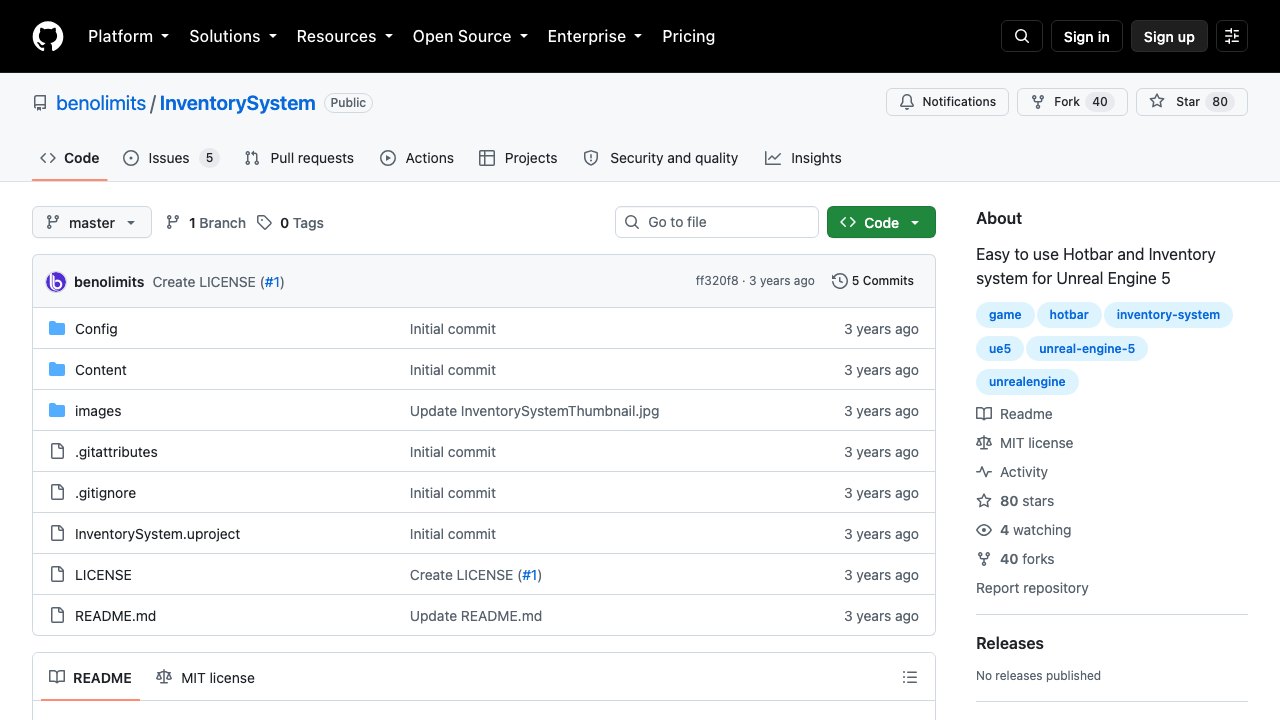This screenshot has height=720, width=1280.
Task: Click the 5 Commits history link
Action: [x=873, y=281]
